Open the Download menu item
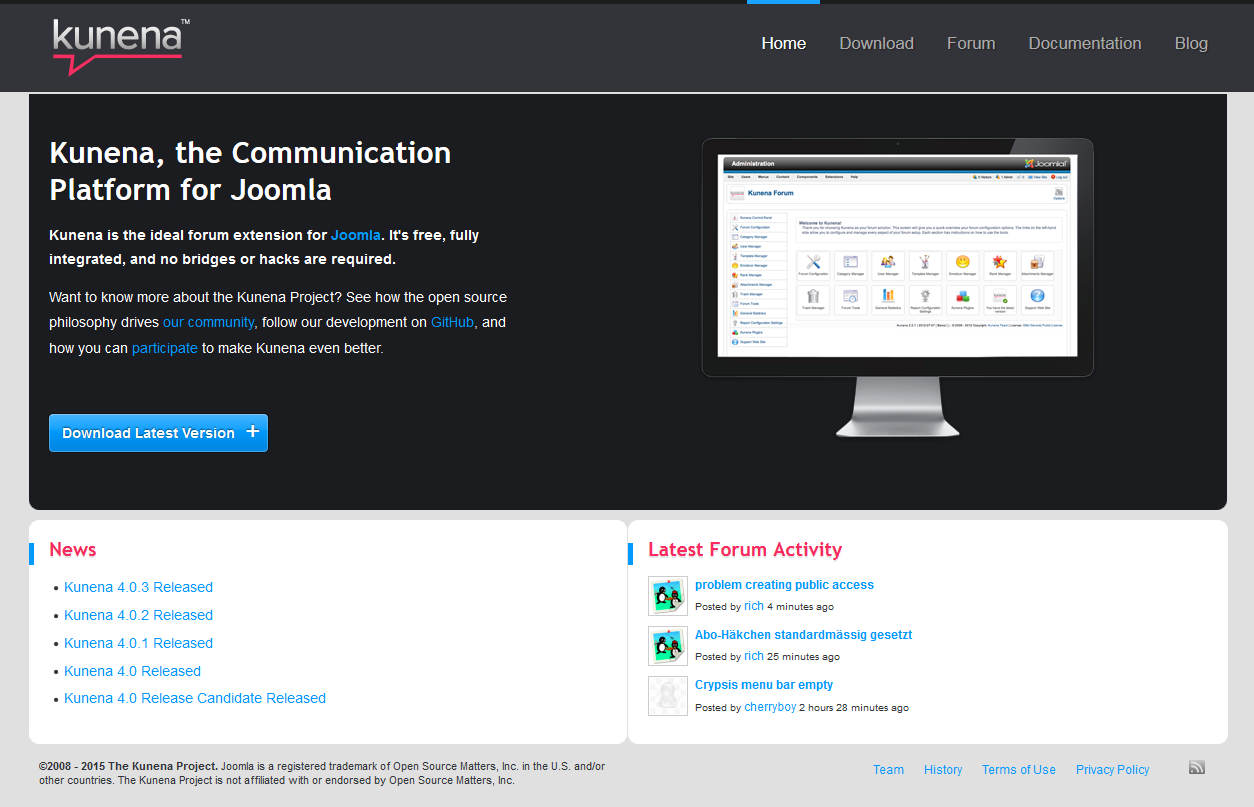The height and width of the screenshot is (807, 1254). (876, 43)
